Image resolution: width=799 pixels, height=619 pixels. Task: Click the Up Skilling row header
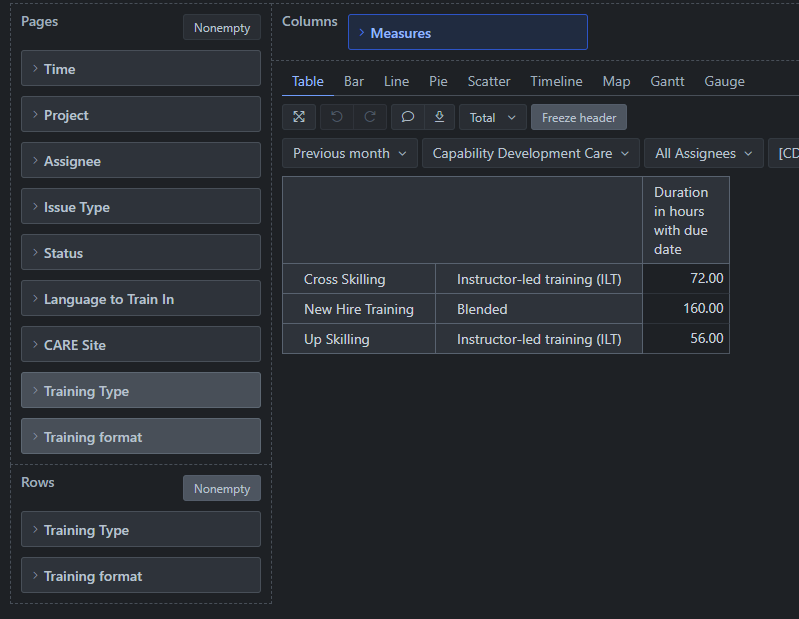pos(359,339)
